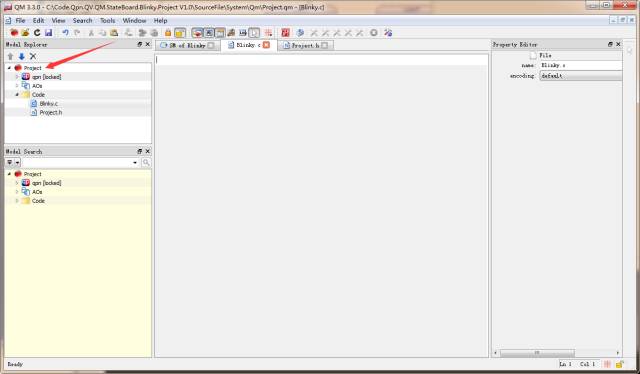Click the grid icon in status bar
The image size is (640, 374).
607,364
